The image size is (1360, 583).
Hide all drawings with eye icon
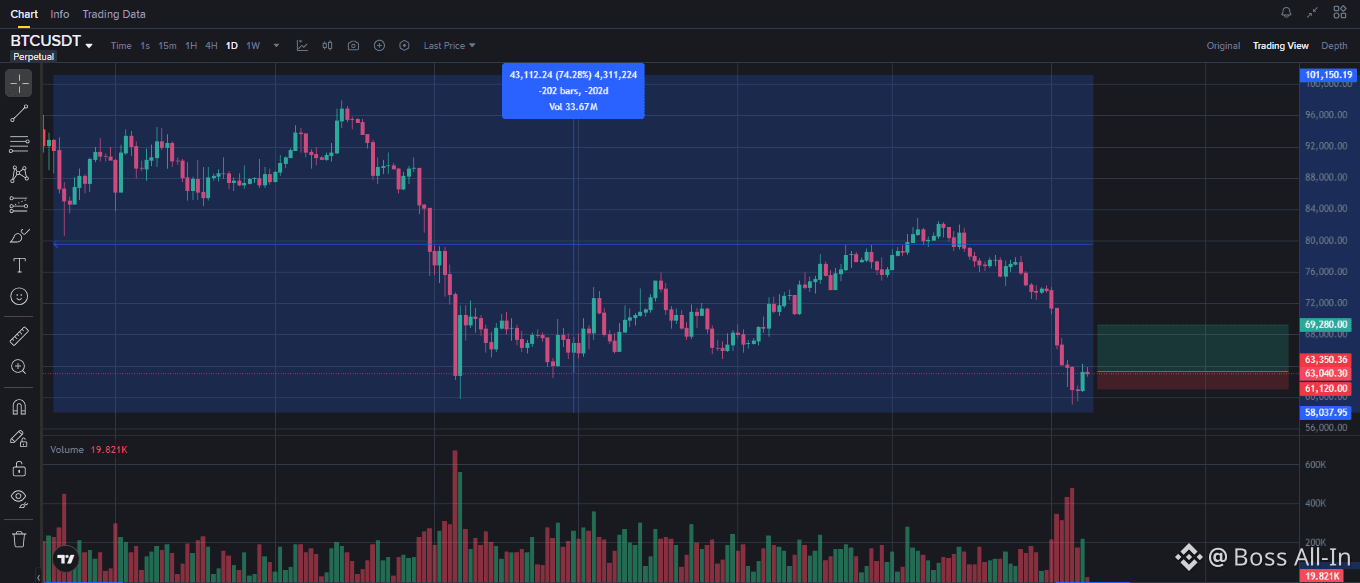tap(18, 498)
